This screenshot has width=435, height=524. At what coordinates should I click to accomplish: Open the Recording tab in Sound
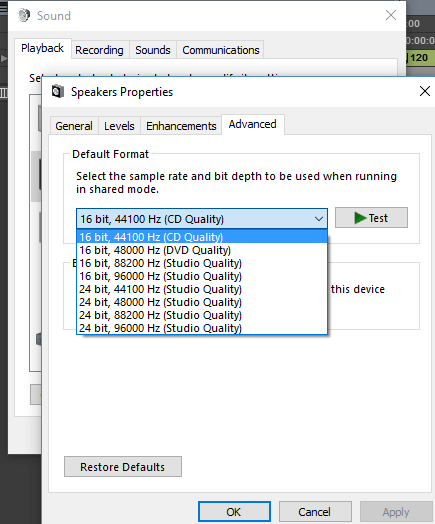pyautogui.click(x=99, y=50)
